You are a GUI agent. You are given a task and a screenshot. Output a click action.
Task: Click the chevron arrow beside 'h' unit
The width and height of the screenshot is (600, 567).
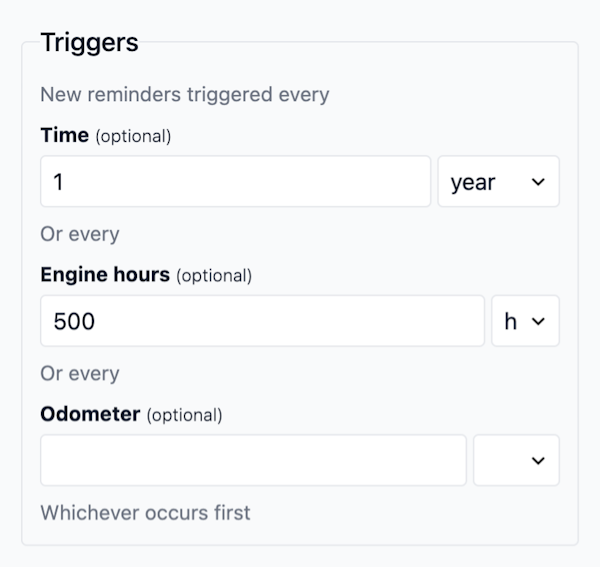click(539, 321)
